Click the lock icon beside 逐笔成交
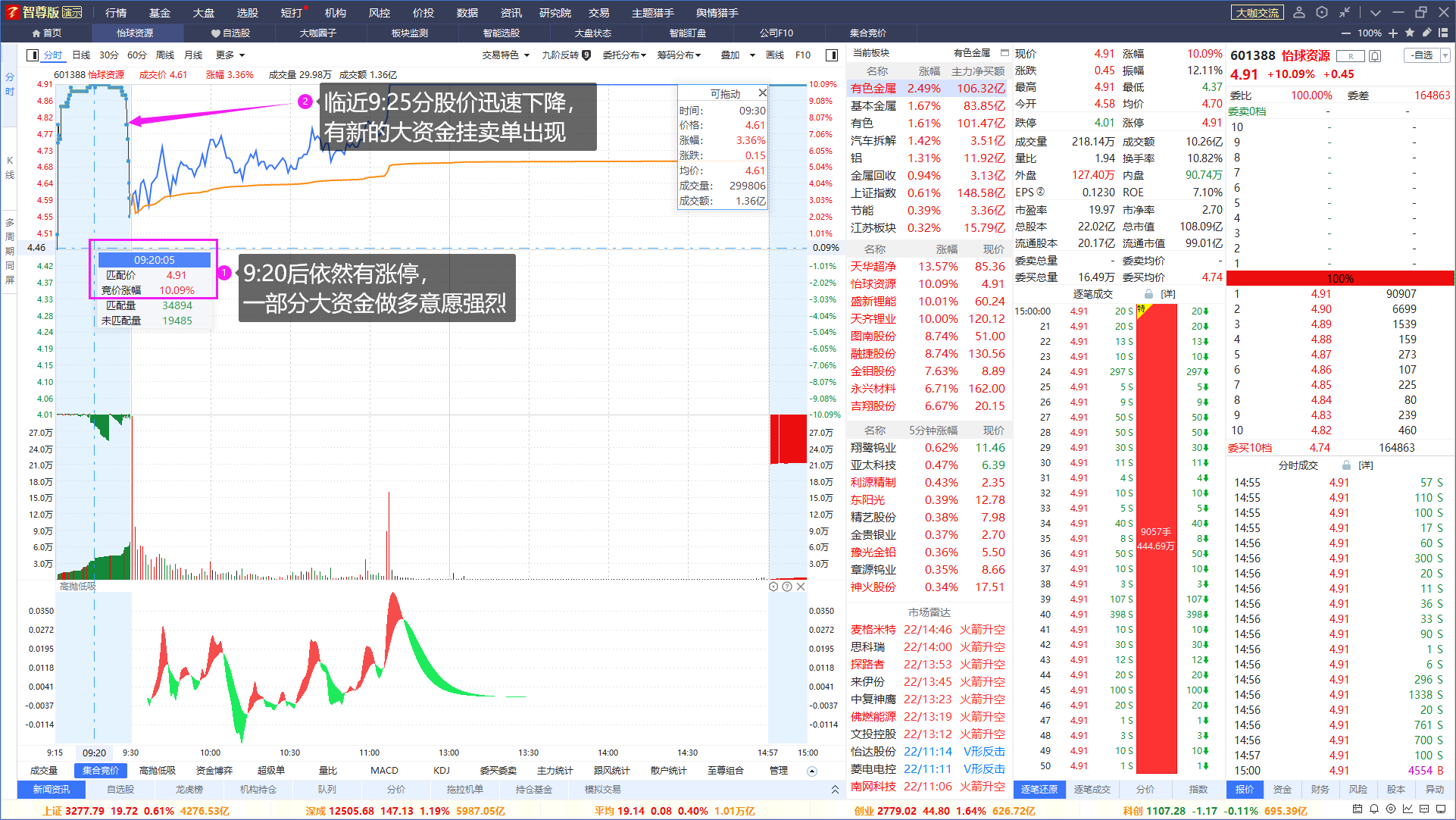Screen dimensions: 1456x820 (x=1148, y=294)
